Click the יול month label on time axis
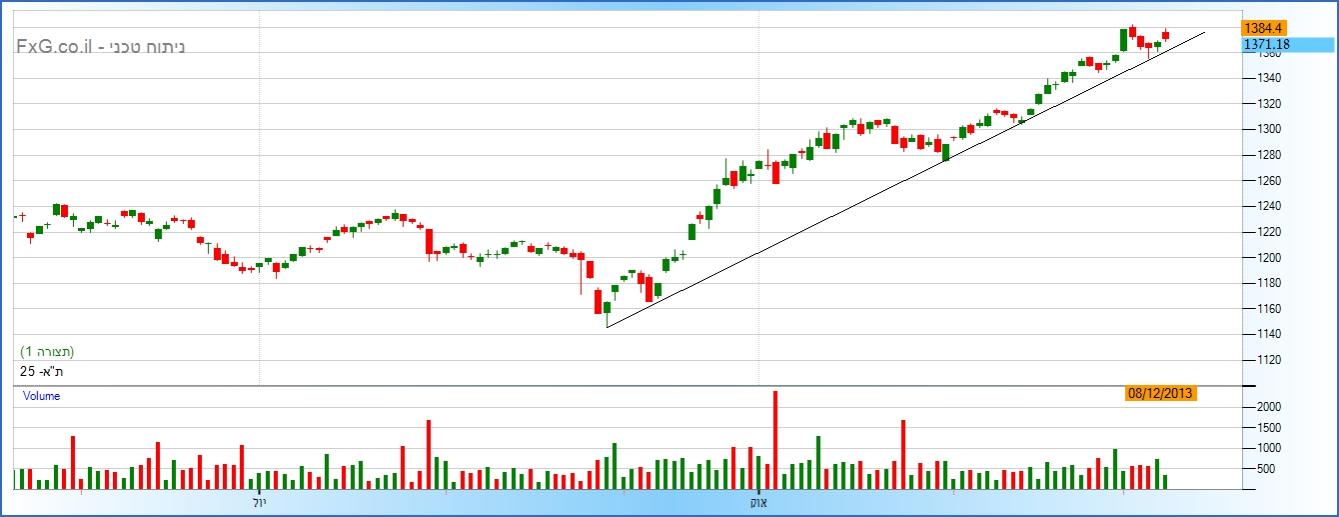 click(261, 502)
